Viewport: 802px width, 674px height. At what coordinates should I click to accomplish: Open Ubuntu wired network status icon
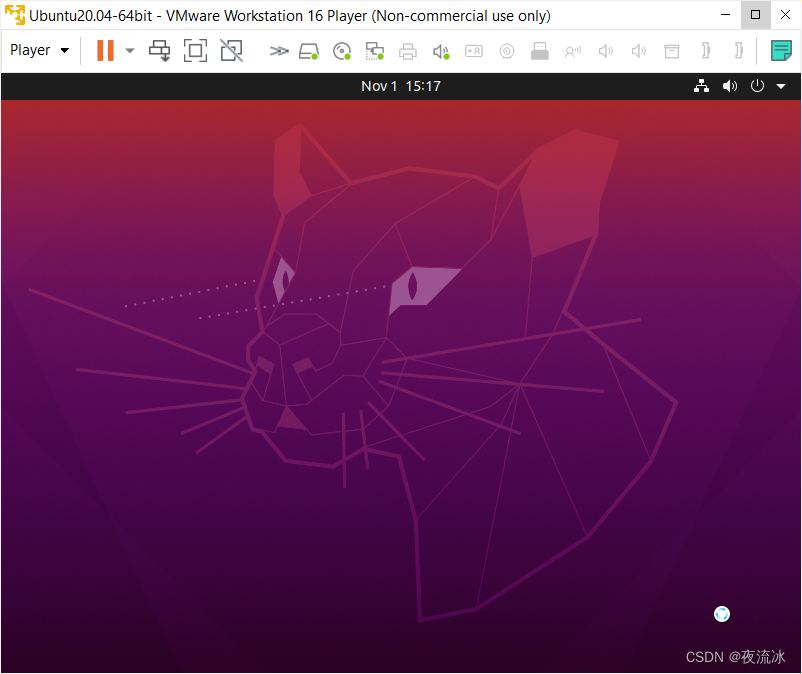pyautogui.click(x=701, y=86)
